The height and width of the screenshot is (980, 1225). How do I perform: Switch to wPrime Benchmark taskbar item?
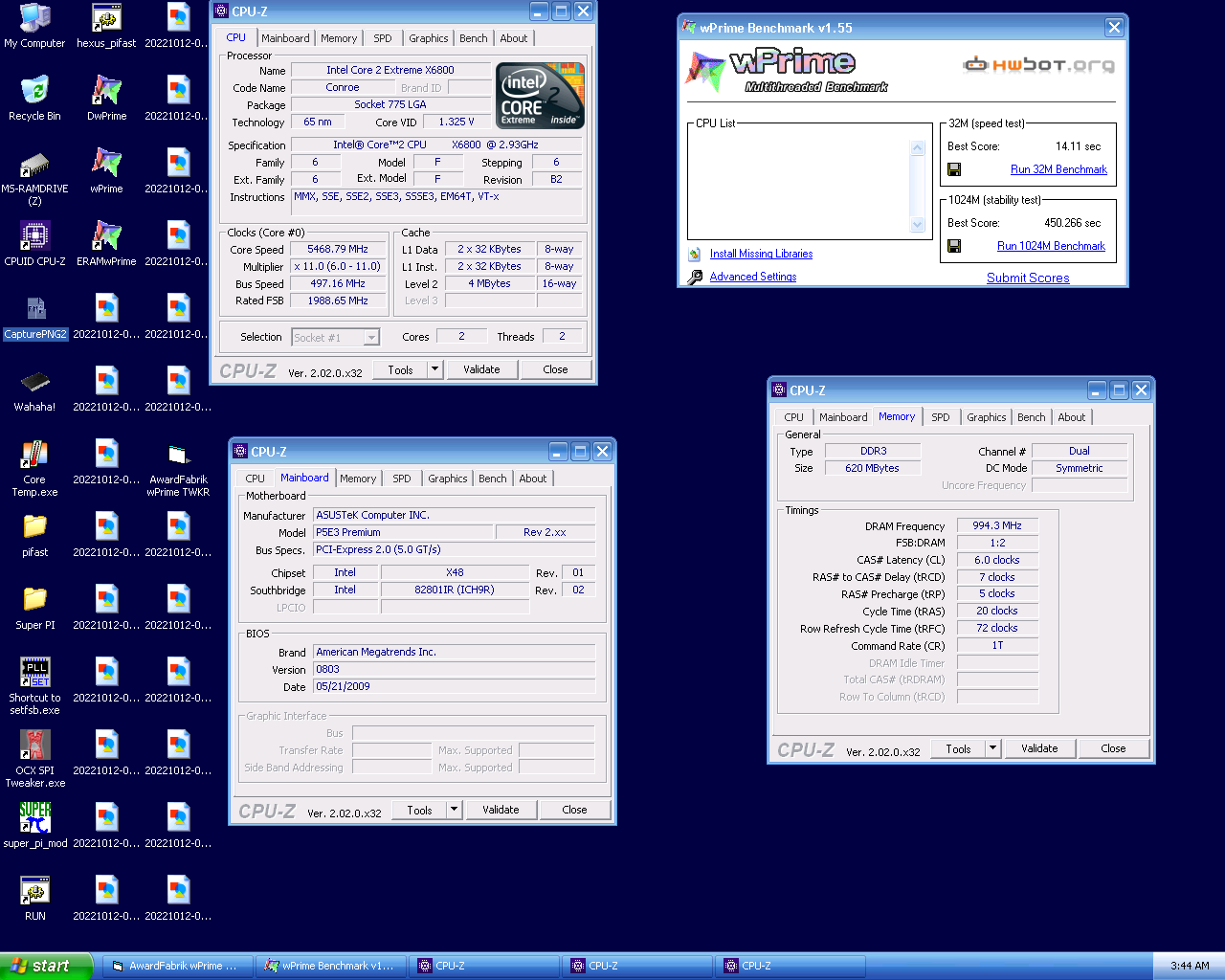pos(331,966)
